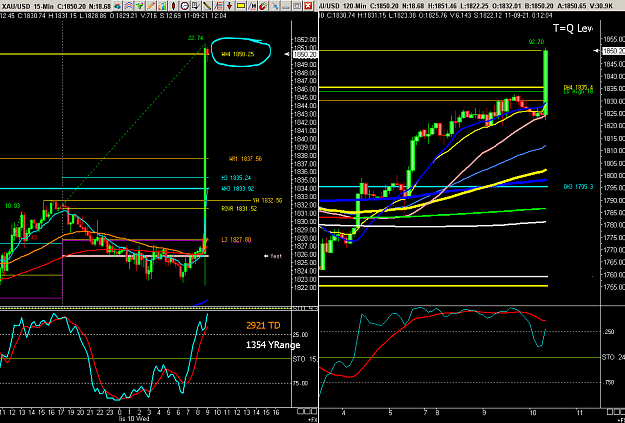Click the green 10.93 value on left chart
625x423 pixels.
point(13,206)
